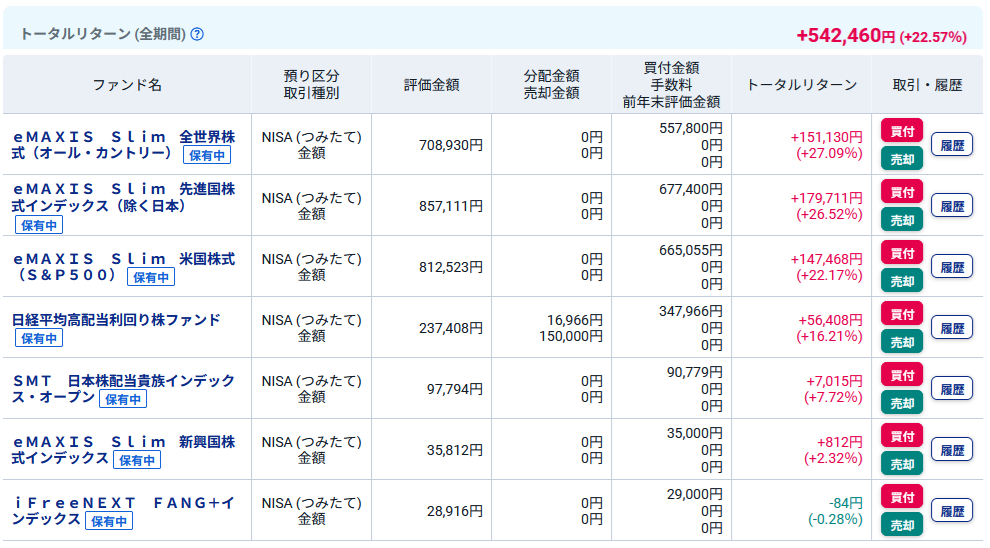The width and height of the screenshot is (990, 548).
Task: View 履歴 for 先進国株式インデックス
Action: pyautogui.click(x=951, y=206)
